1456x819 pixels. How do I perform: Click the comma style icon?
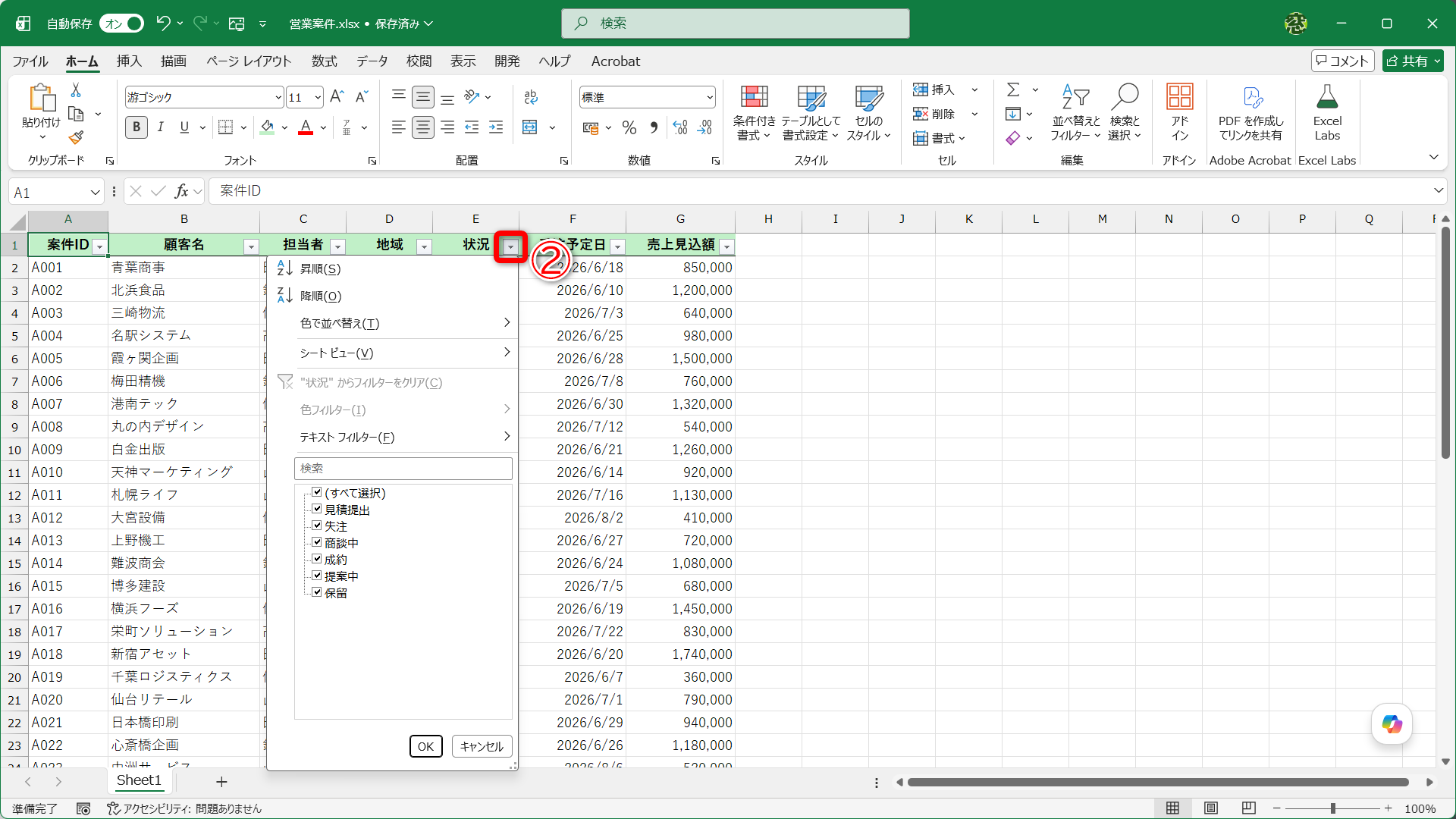coord(654,127)
